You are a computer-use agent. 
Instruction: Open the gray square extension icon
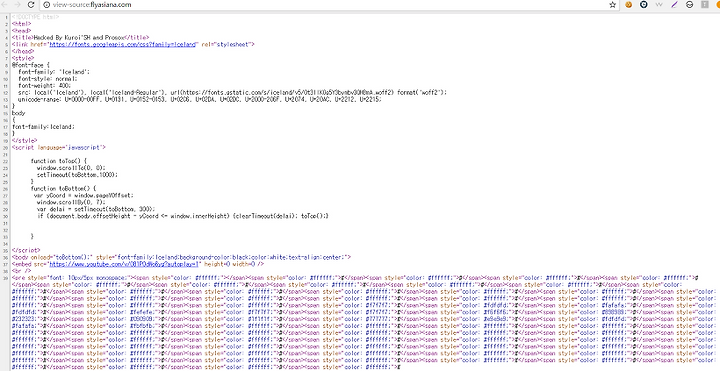(704, 5)
